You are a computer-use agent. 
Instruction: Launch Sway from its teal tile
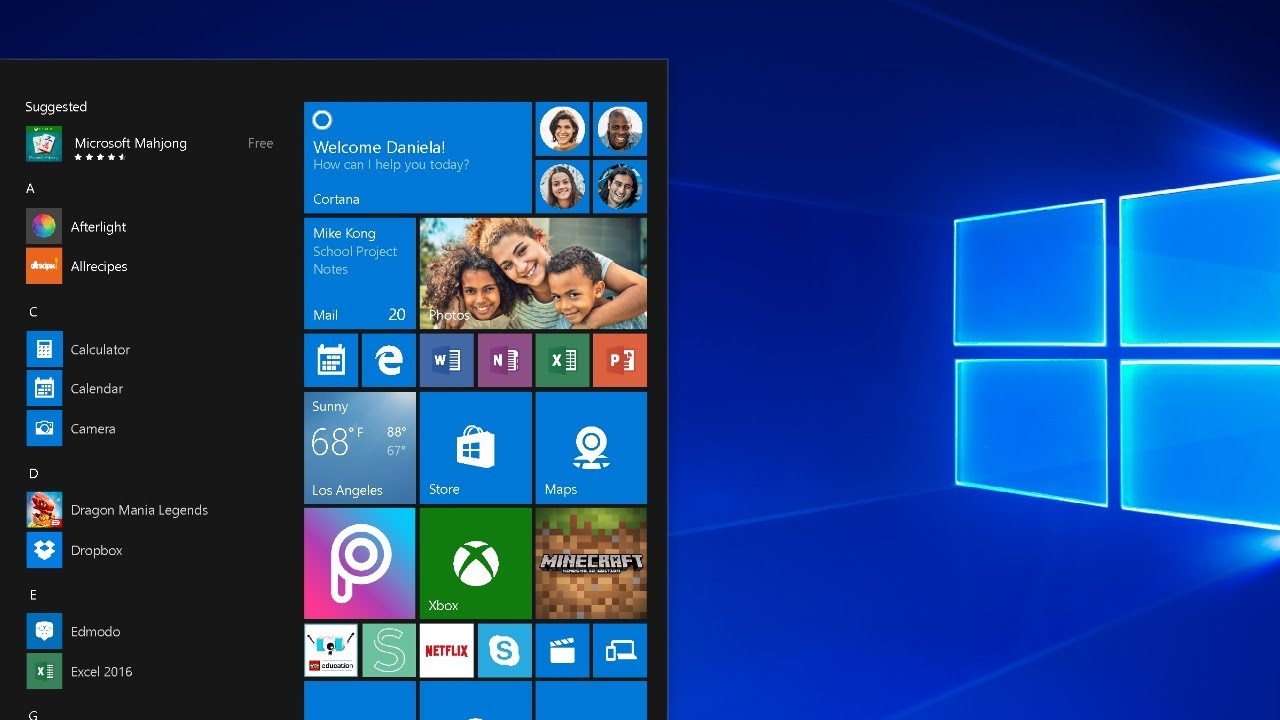click(x=388, y=650)
